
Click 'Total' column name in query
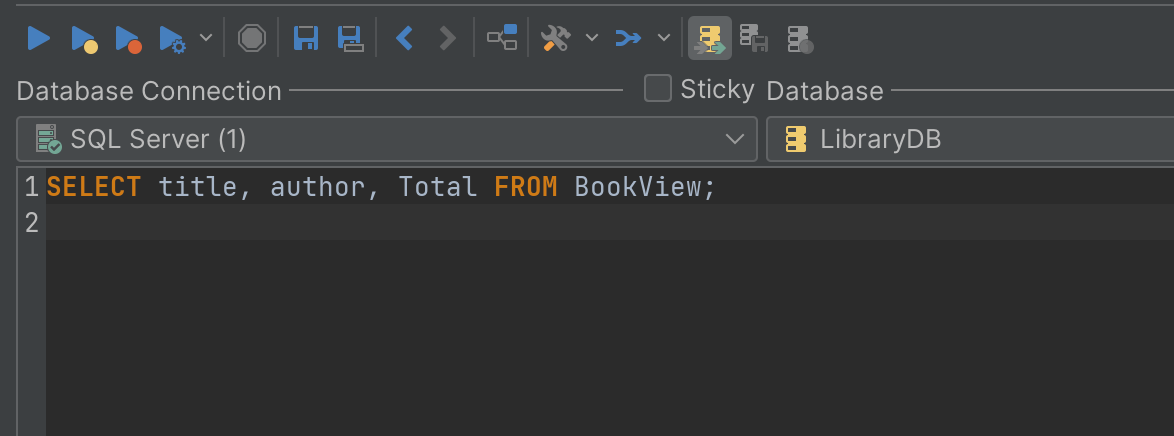[x=438, y=187]
